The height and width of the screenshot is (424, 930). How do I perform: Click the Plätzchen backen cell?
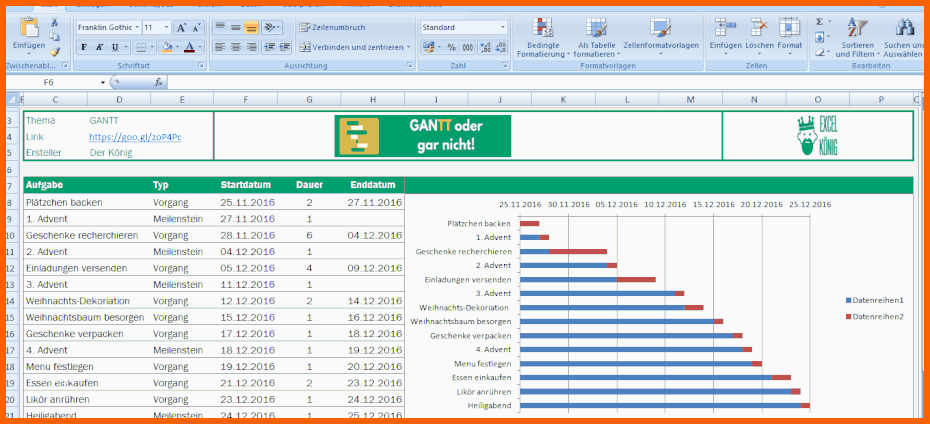(x=64, y=202)
